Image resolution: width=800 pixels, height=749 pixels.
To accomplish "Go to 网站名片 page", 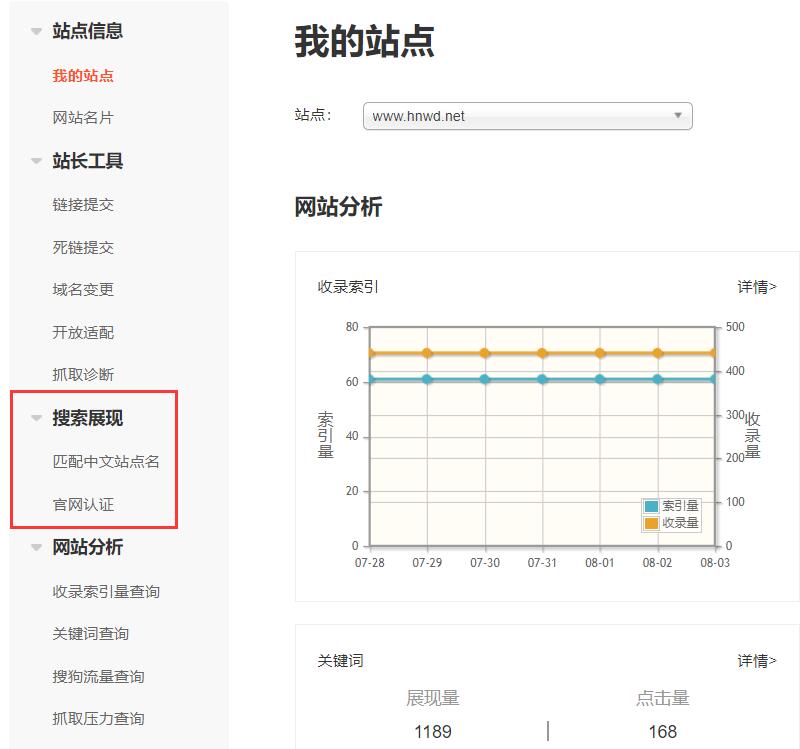I will point(83,118).
